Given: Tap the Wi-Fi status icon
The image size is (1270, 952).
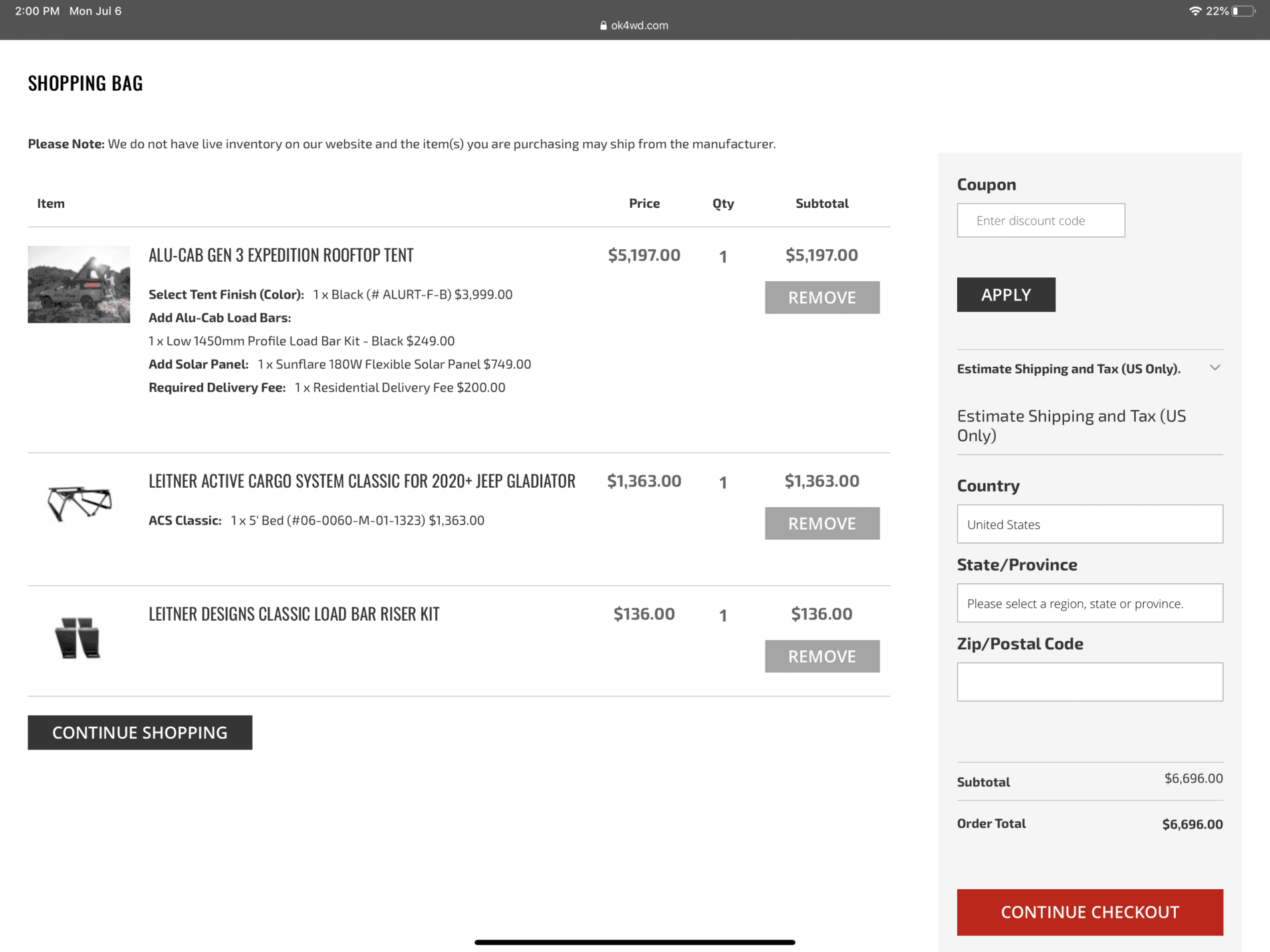Looking at the screenshot, I should [1195, 11].
